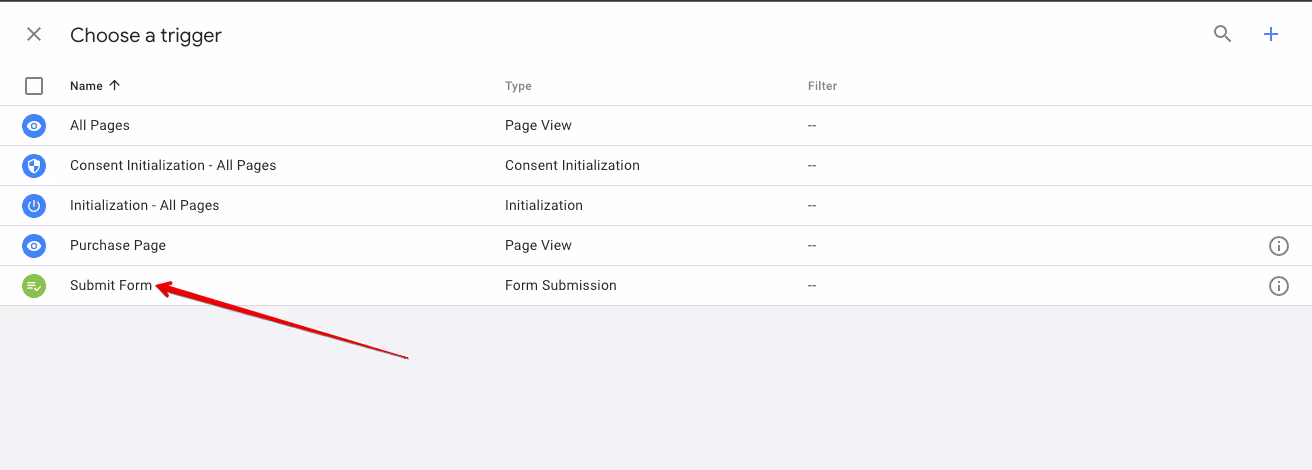Tick the select-all triggers checkbox
1312x470 pixels.
tap(34, 86)
